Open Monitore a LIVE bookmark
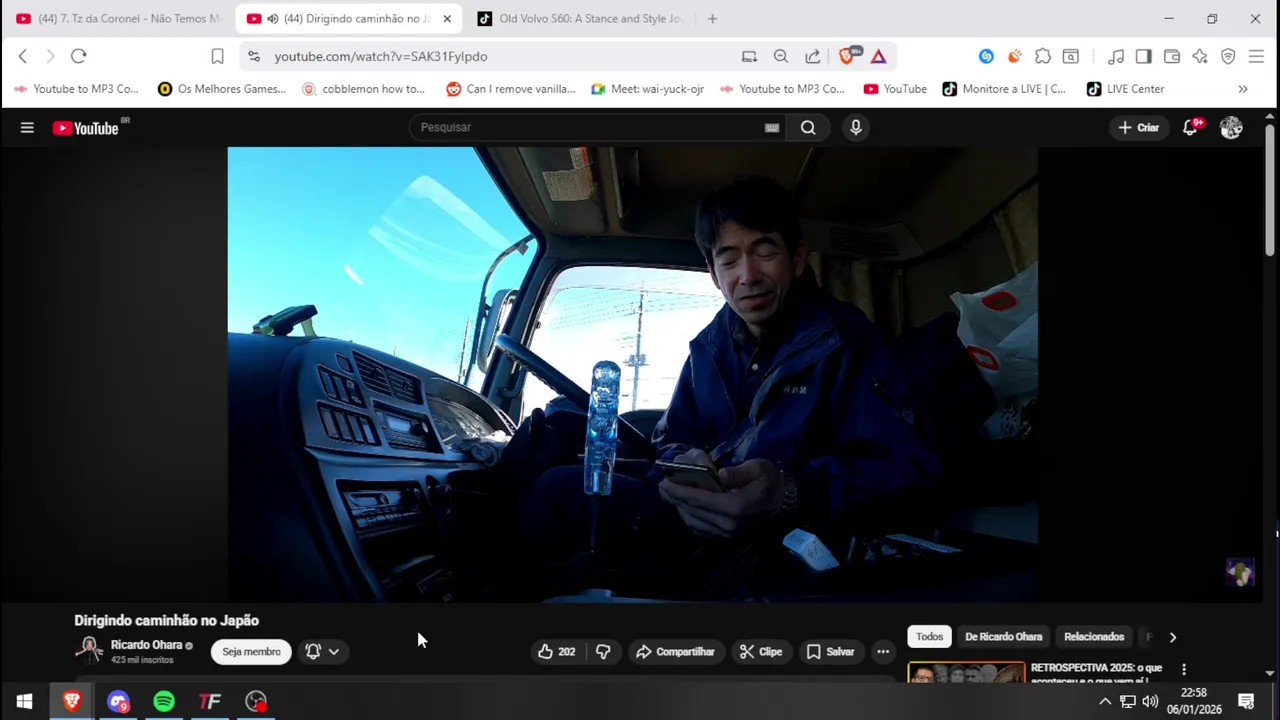The width and height of the screenshot is (1280, 720). click(x=1004, y=89)
